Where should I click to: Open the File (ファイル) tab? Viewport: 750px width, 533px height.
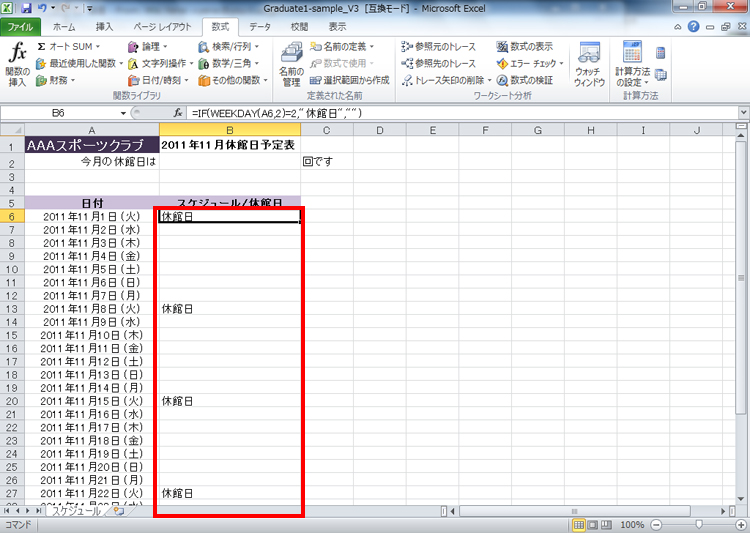20,27
